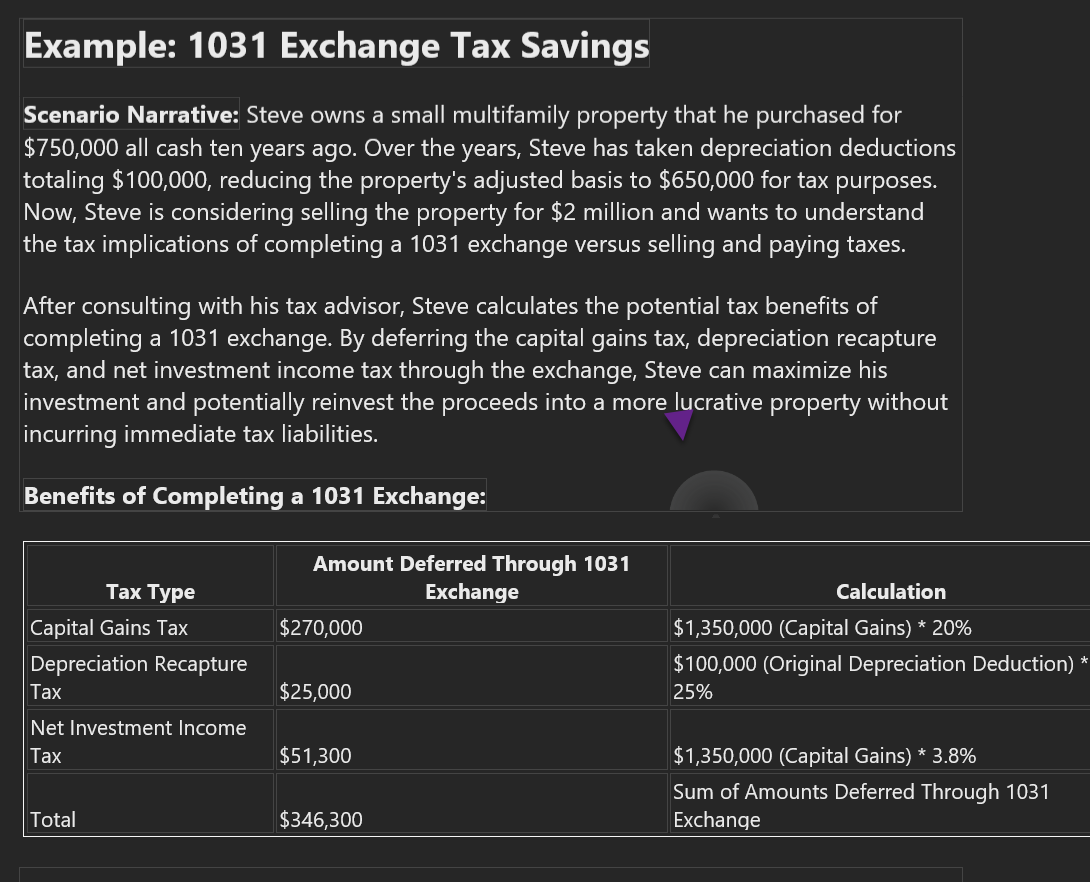The width and height of the screenshot is (1090, 882).
Task: Click the $270,000 amount cell
Action: coord(321,628)
